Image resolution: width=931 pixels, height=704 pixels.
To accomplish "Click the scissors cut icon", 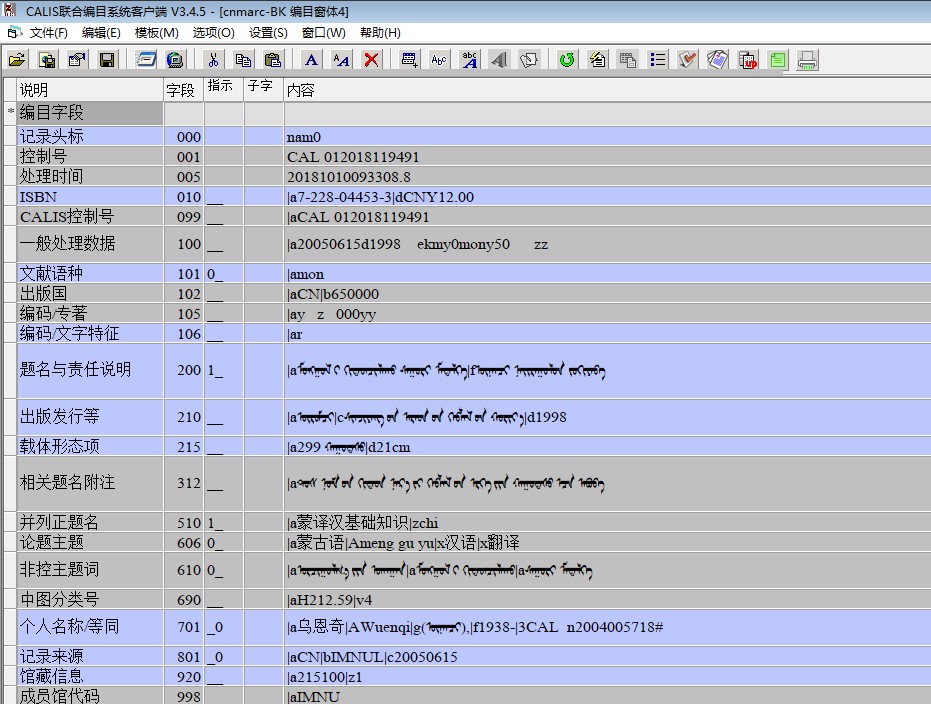I will [213, 60].
